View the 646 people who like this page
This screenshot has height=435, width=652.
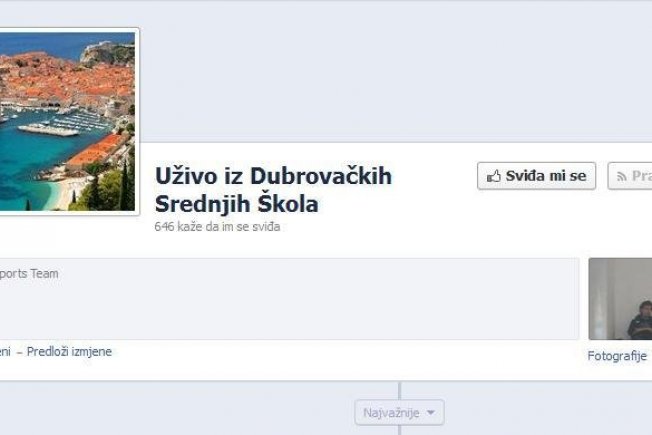pos(217,227)
